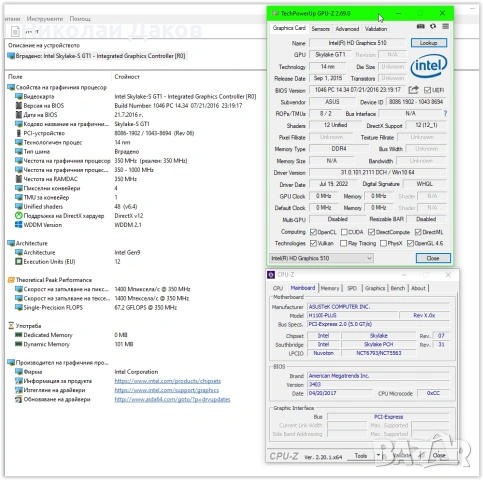Screen dimensions: 483x480
Task: Click the GPU-Z Close button
Action: 433,258
